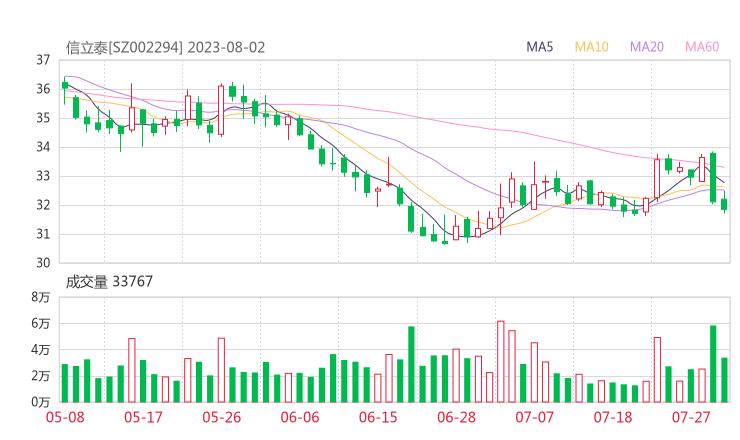Click the price axis label 32
This screenshot has width=740, height=440.
pyautogui.click(x=43, y=205)
